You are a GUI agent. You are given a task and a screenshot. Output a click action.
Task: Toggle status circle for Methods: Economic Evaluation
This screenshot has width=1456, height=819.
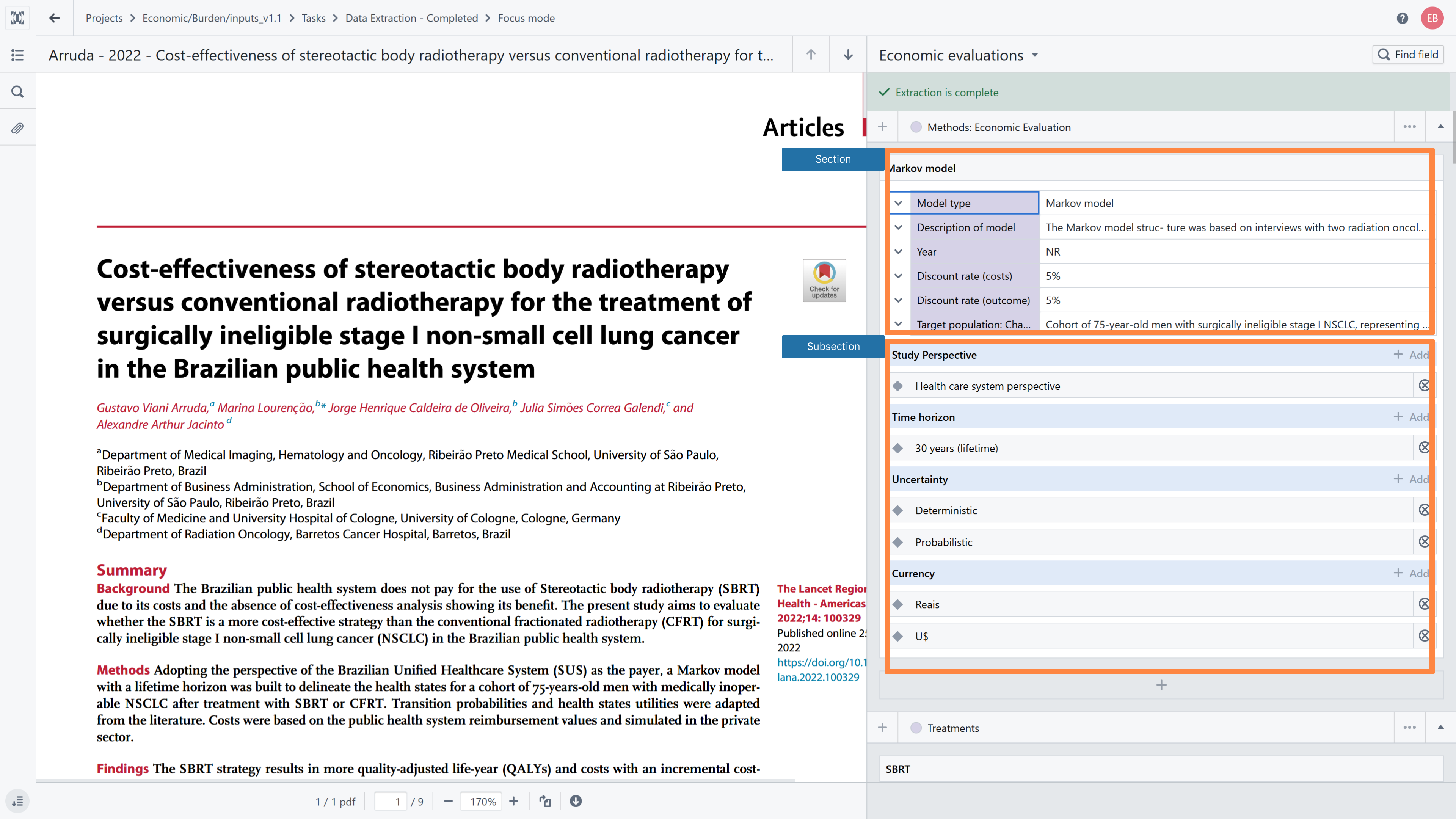pyautogui.click(x=916, y=127)
